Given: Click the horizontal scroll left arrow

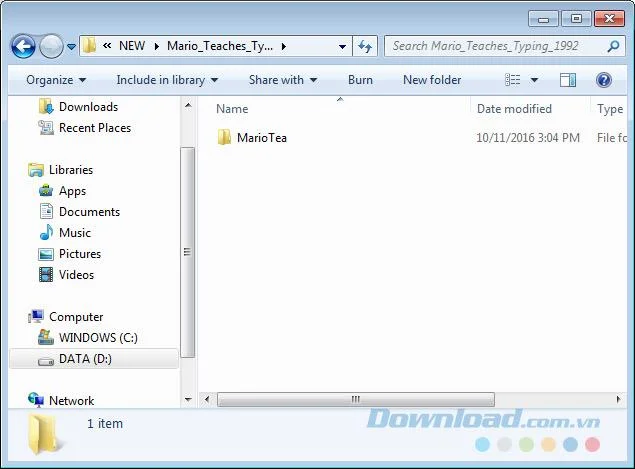Looking at the screenshot, I should (x=207, y=399).
